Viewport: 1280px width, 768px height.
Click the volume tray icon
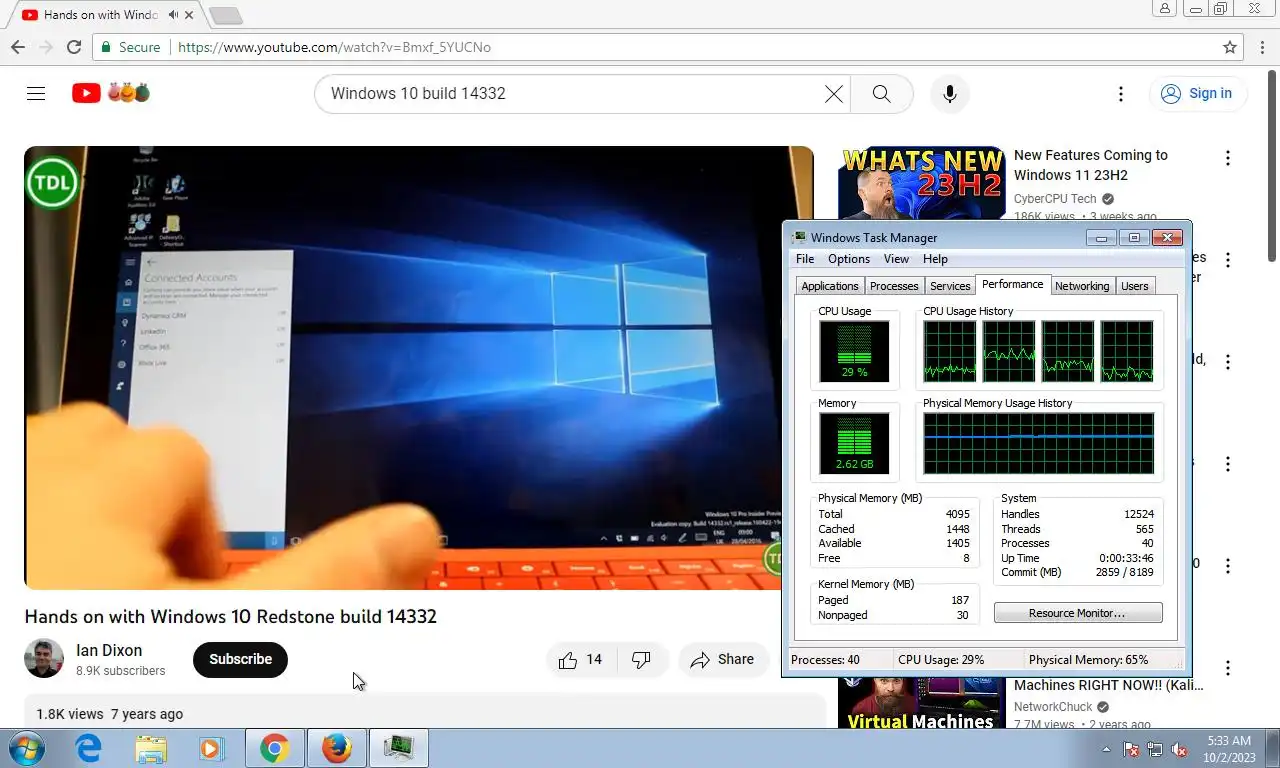point(1179,749)
